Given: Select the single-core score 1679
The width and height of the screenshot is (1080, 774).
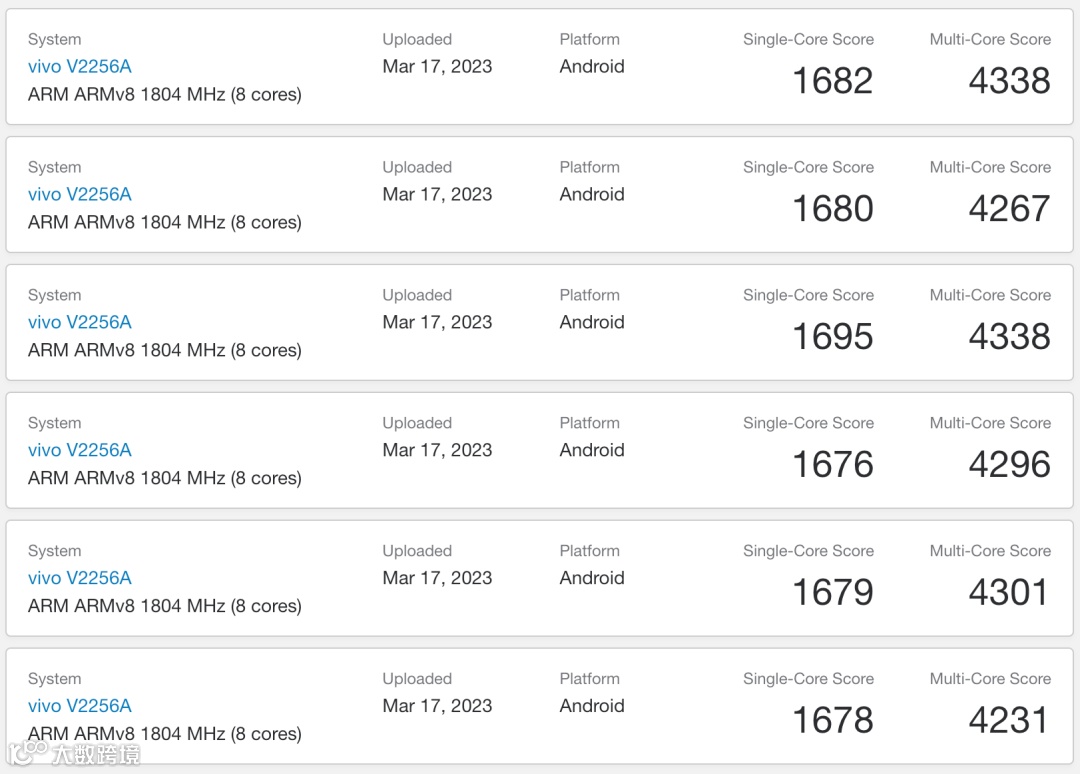Looking at the screenshot, I should point(832,593).
